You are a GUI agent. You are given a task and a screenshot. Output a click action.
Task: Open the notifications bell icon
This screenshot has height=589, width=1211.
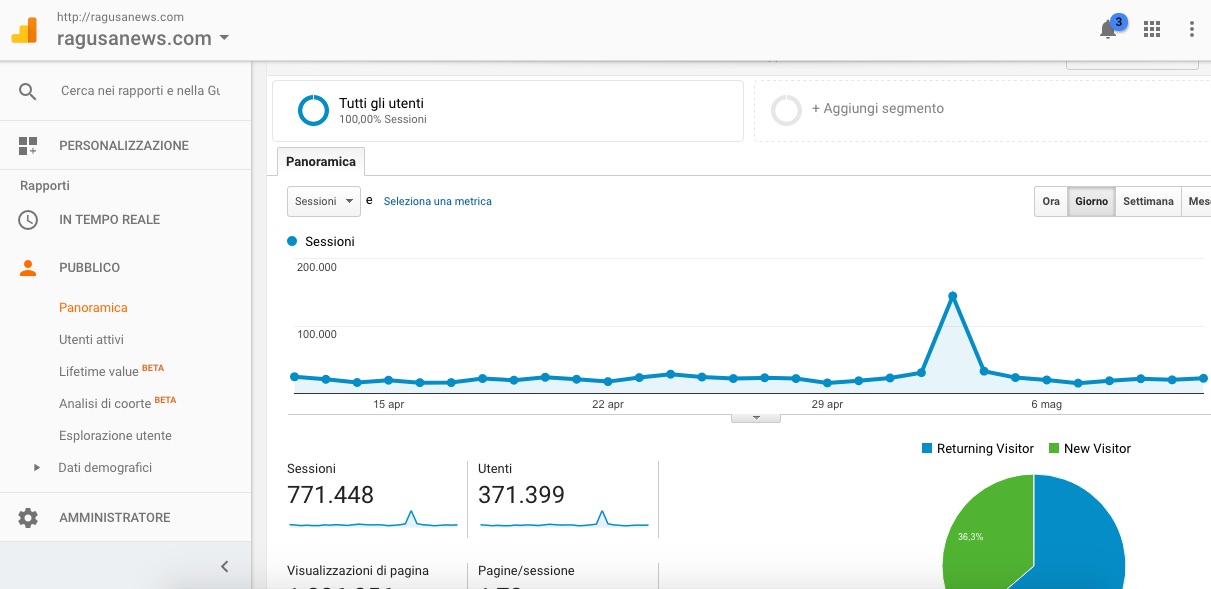(x=1108, y=29)
